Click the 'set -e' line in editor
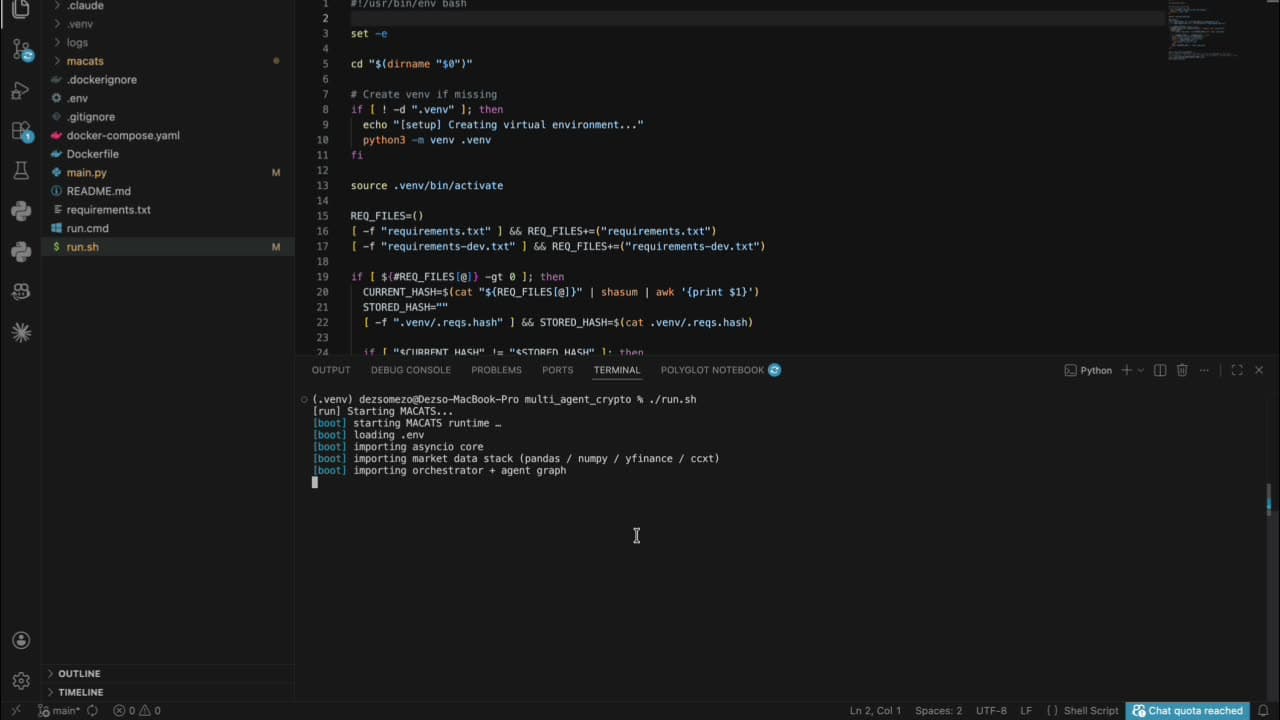Image resolution: width=1280 pixels, height=720 pixels. pyautogui.click(x=369, y=34)
